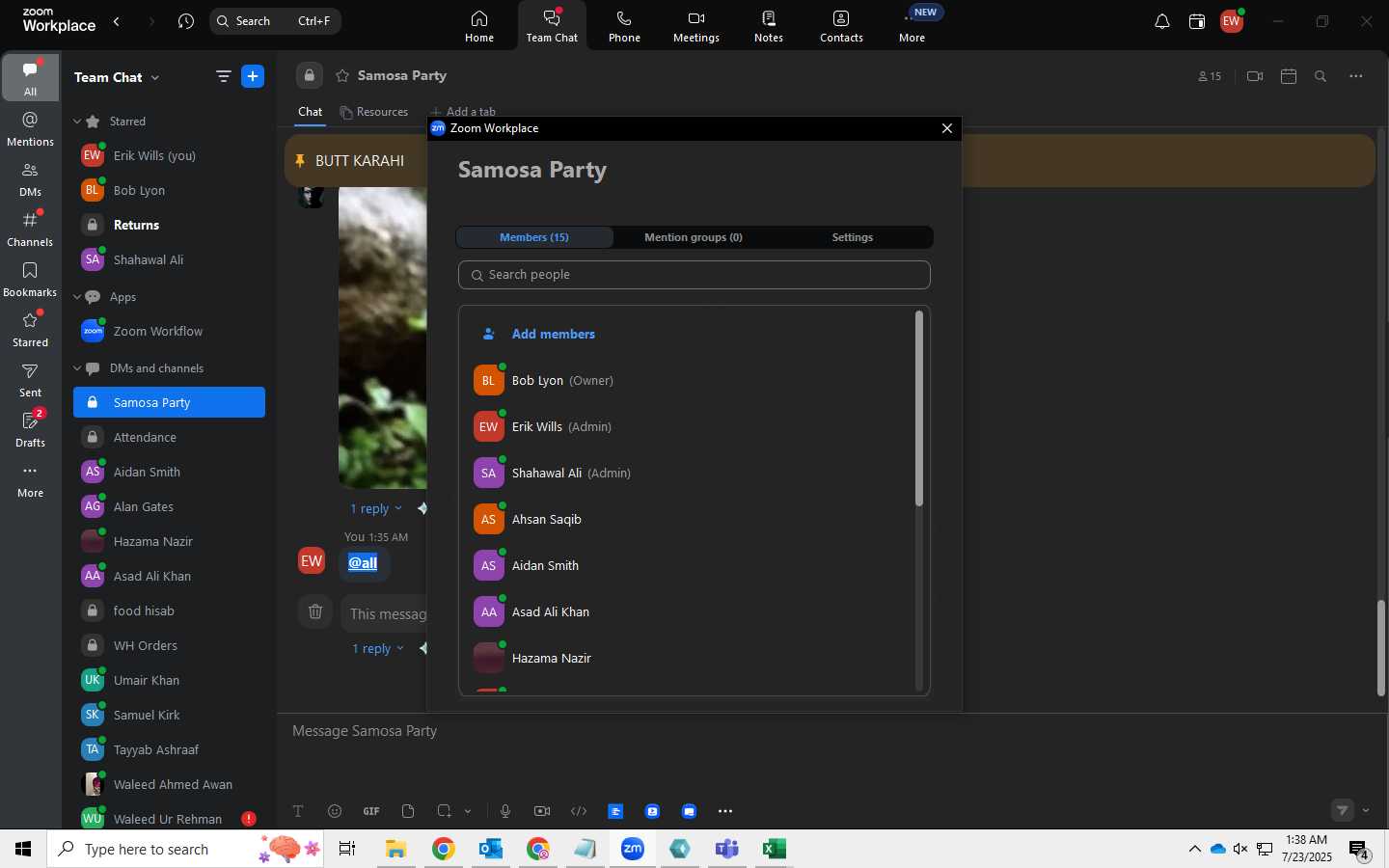Viewport: 1389px width, 868px height.
Task: Collapse the Apps section
Action: coord(77,297)
